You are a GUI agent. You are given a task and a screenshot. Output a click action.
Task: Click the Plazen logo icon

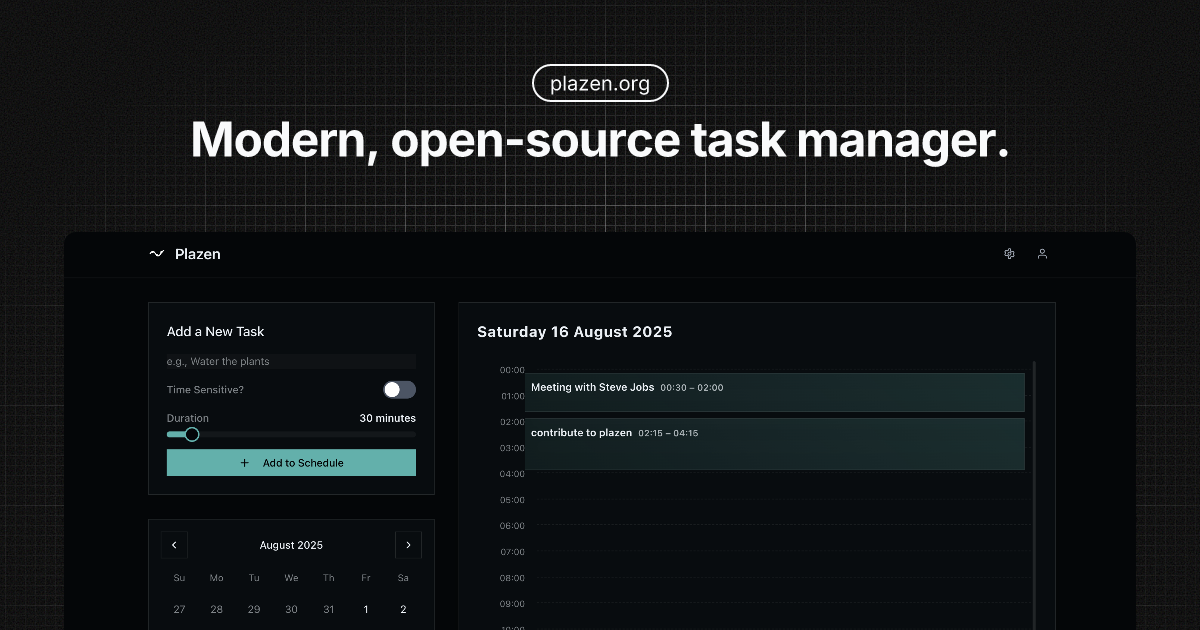pos(156,254)
